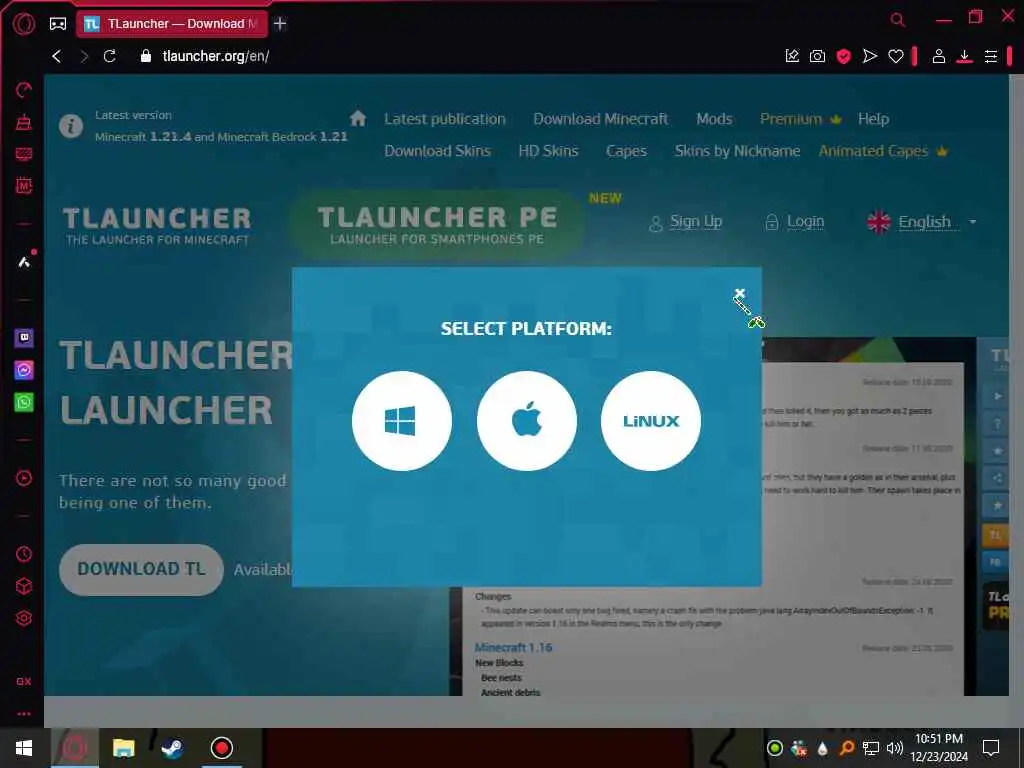This screenshot has height=768, width=1024.
Task: Open Animated Capes link
Action: (x=882, y=151)
